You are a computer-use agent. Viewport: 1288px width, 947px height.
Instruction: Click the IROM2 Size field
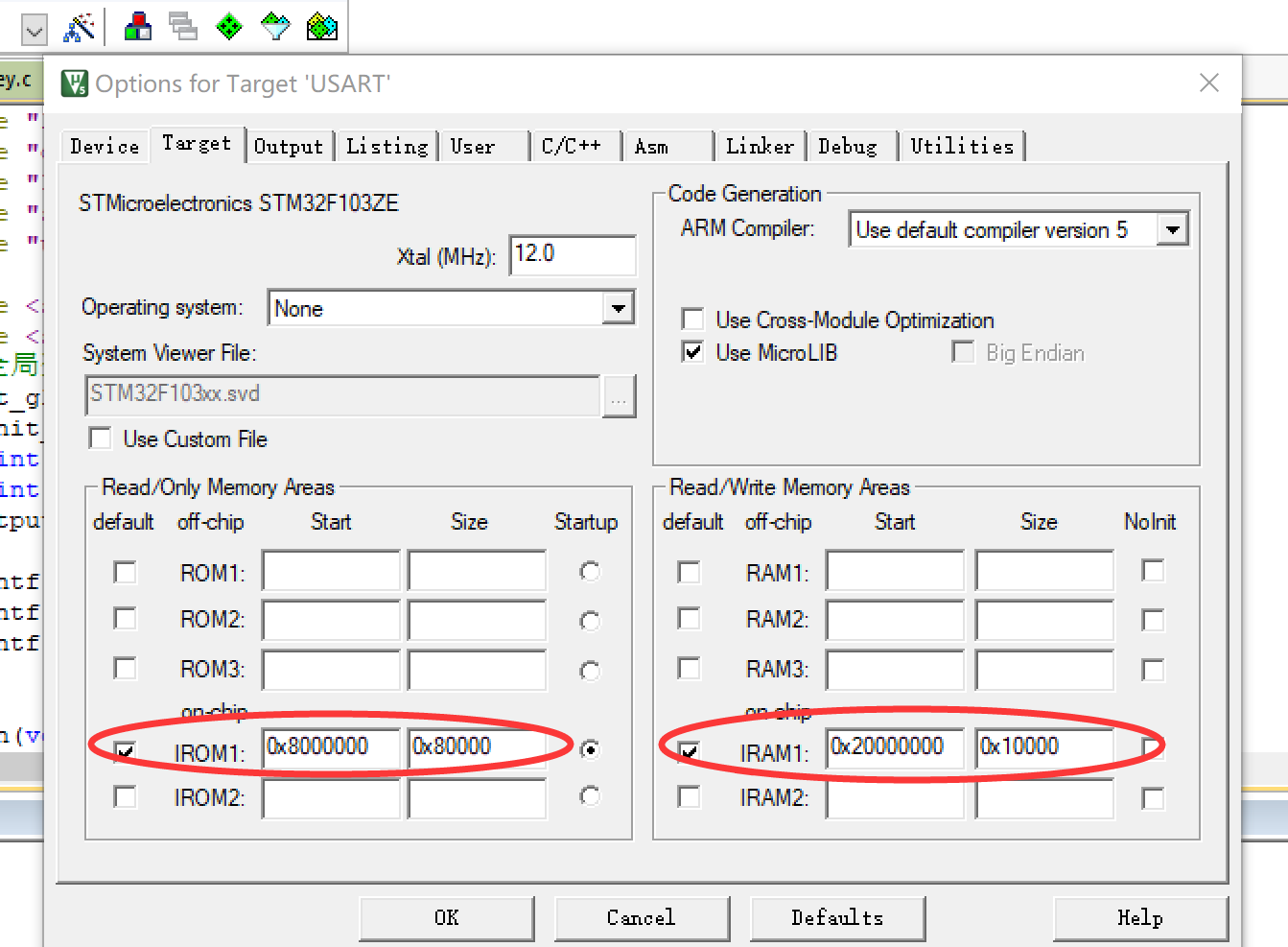pos(477,798)
